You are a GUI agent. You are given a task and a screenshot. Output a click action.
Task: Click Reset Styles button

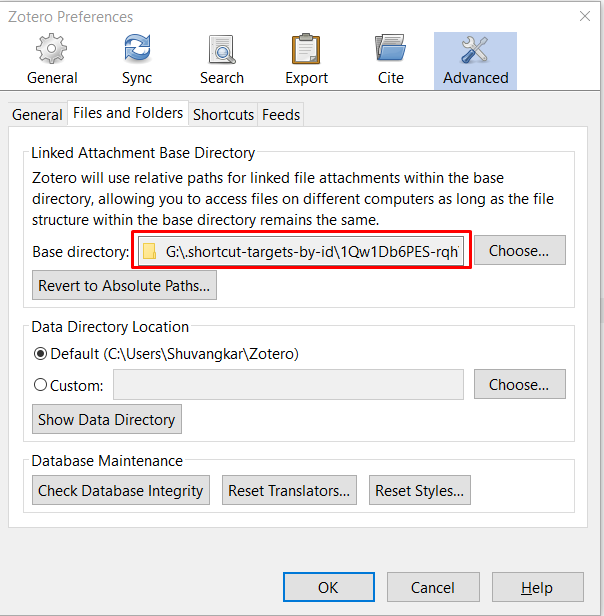click(x=420, y=490)
